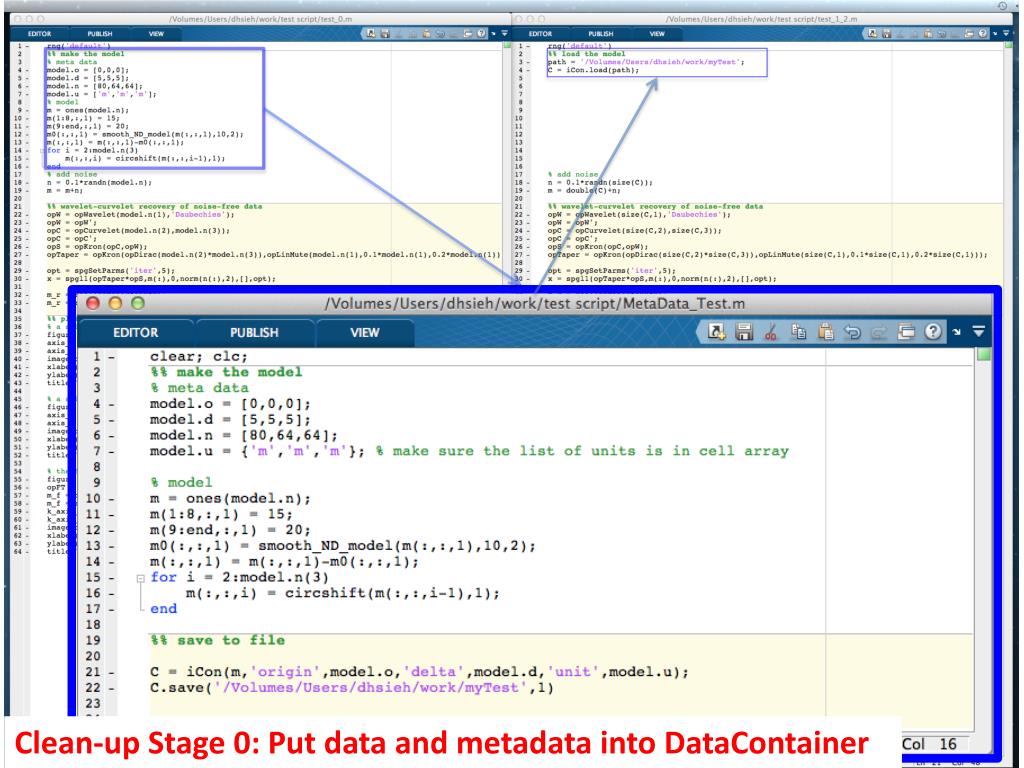Paste in the test_1_2.m toolbar

pos(928,33)
